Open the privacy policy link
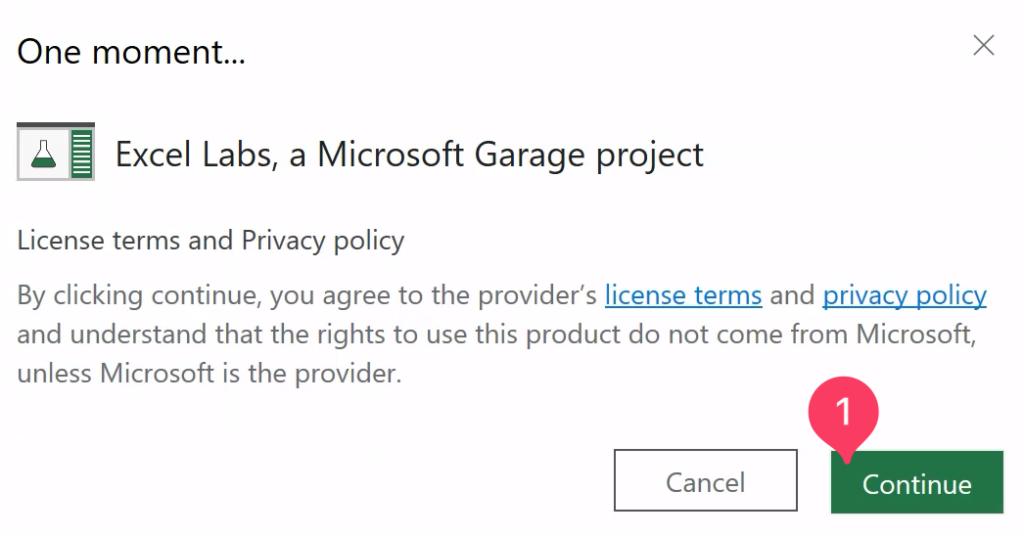Viewport: 1024px width, 536px height. (904, 296)
